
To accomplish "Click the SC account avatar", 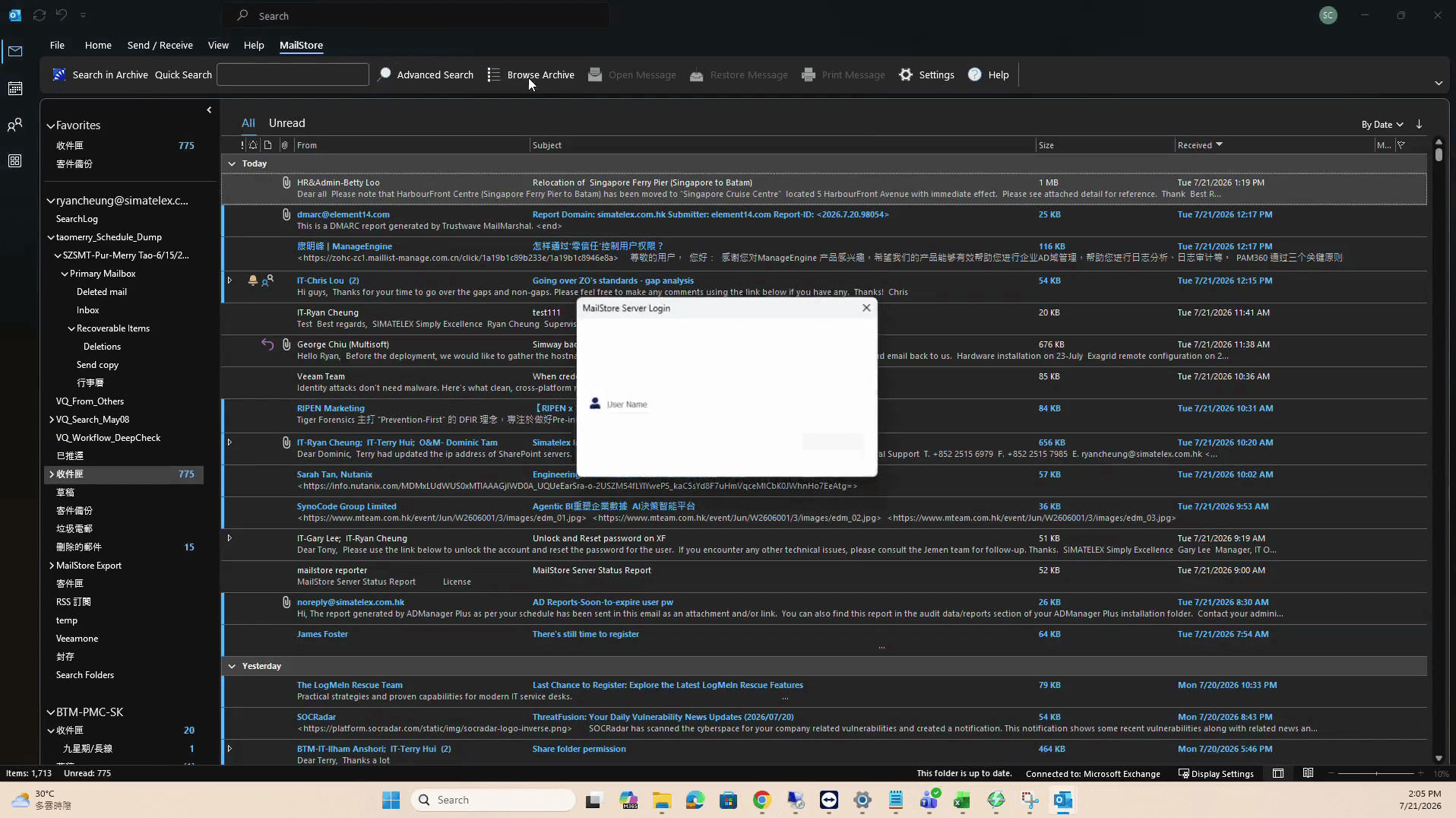I will click(1328, 15).
